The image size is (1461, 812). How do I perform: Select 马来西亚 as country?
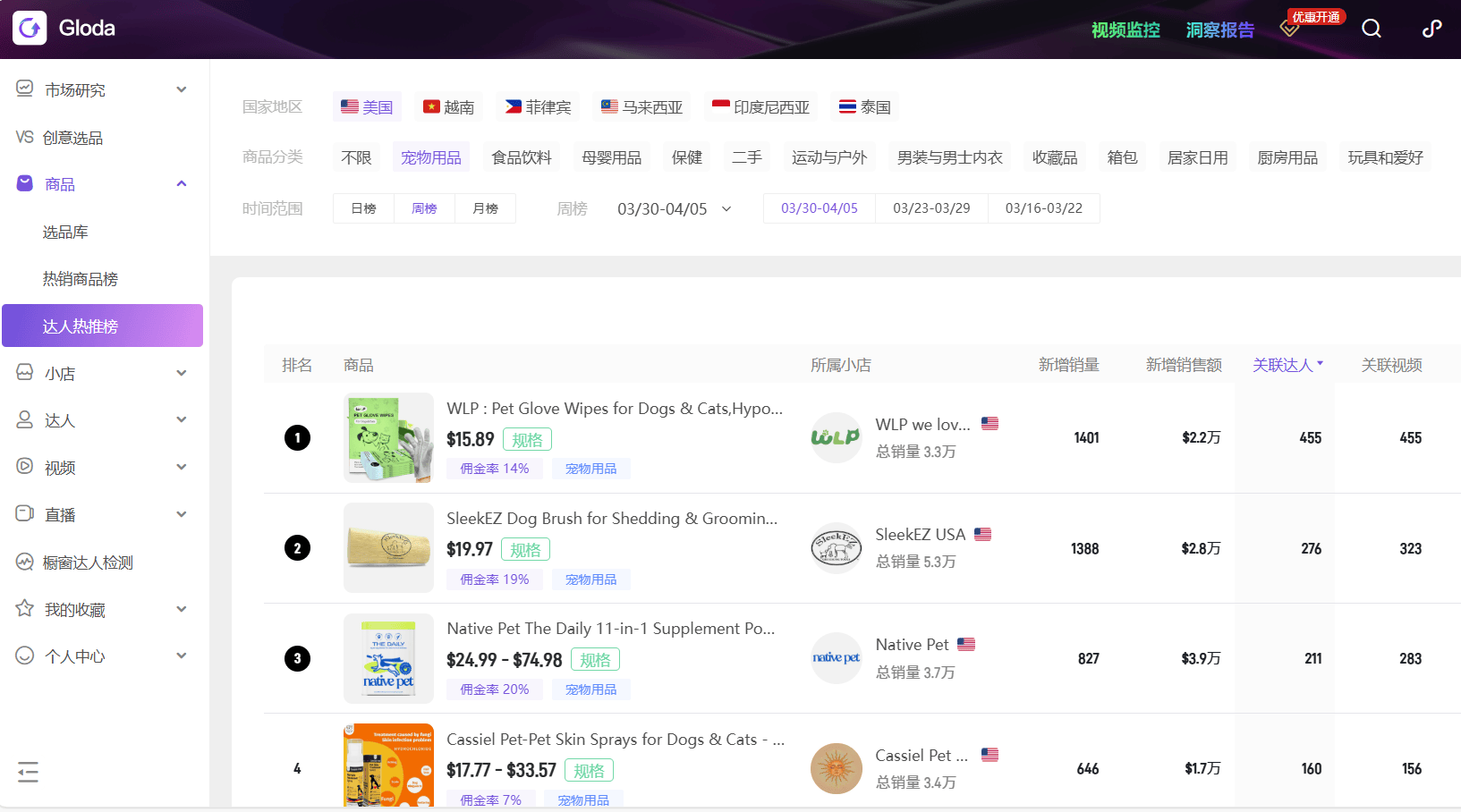pyautogui.click(x=641, y=107)
